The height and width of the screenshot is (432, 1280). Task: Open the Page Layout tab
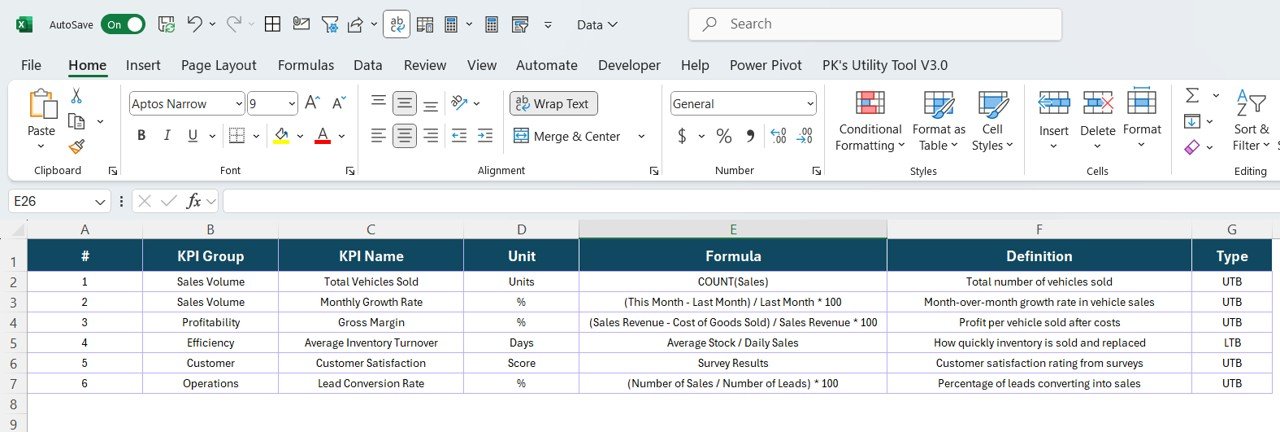point(218,65)
